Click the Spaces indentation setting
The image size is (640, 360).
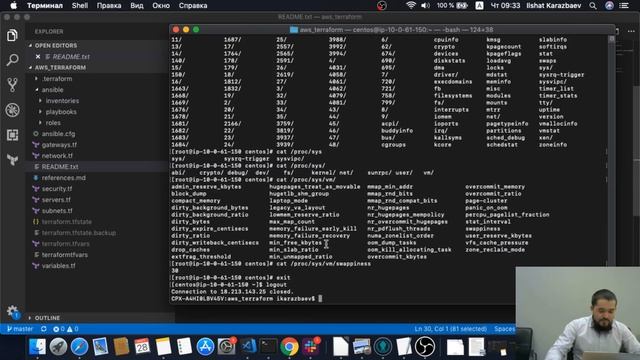click(x=504, y=329)
